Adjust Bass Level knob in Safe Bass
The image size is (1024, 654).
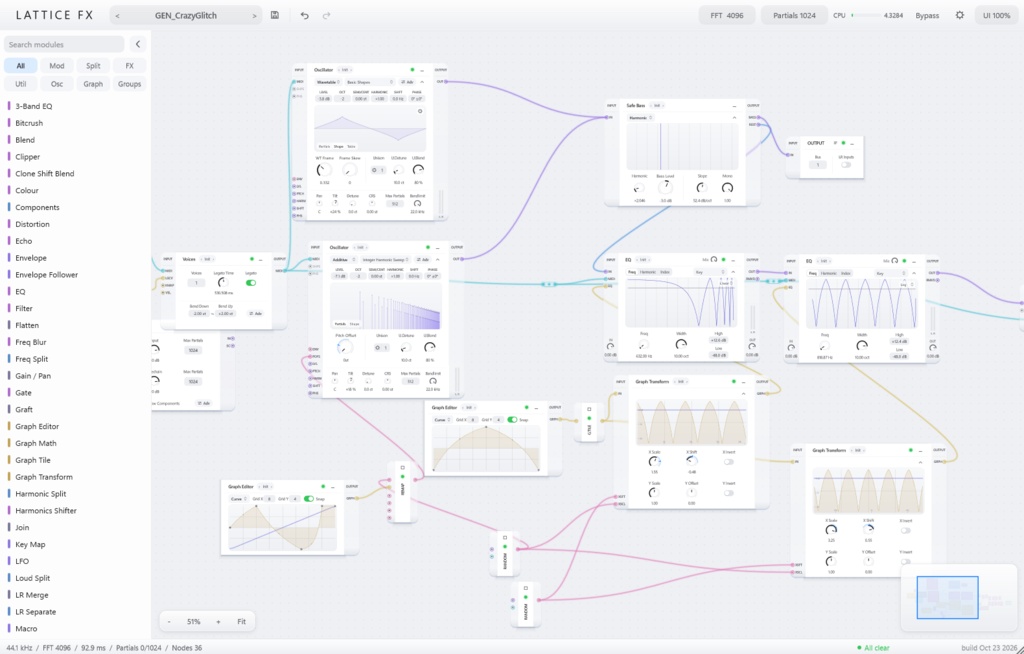click(666, 188)
